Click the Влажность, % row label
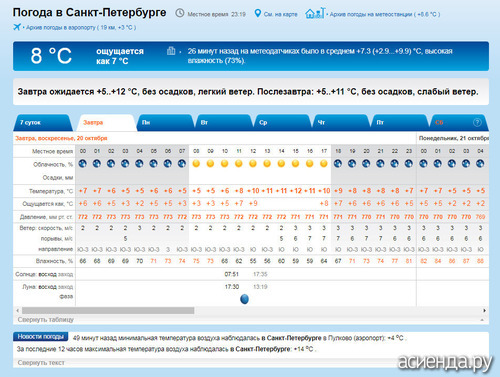Screen dimensions: 500x377 [x=54, y=261]
